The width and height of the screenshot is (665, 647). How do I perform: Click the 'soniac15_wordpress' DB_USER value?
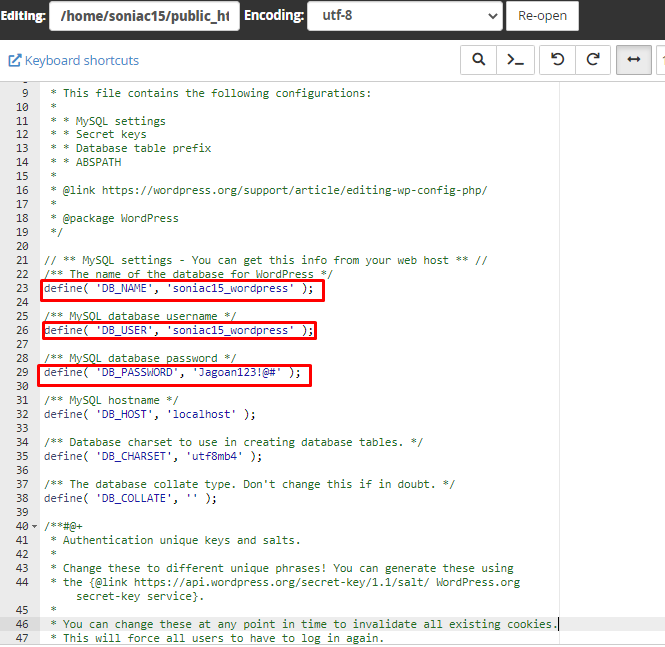[230, 330]
